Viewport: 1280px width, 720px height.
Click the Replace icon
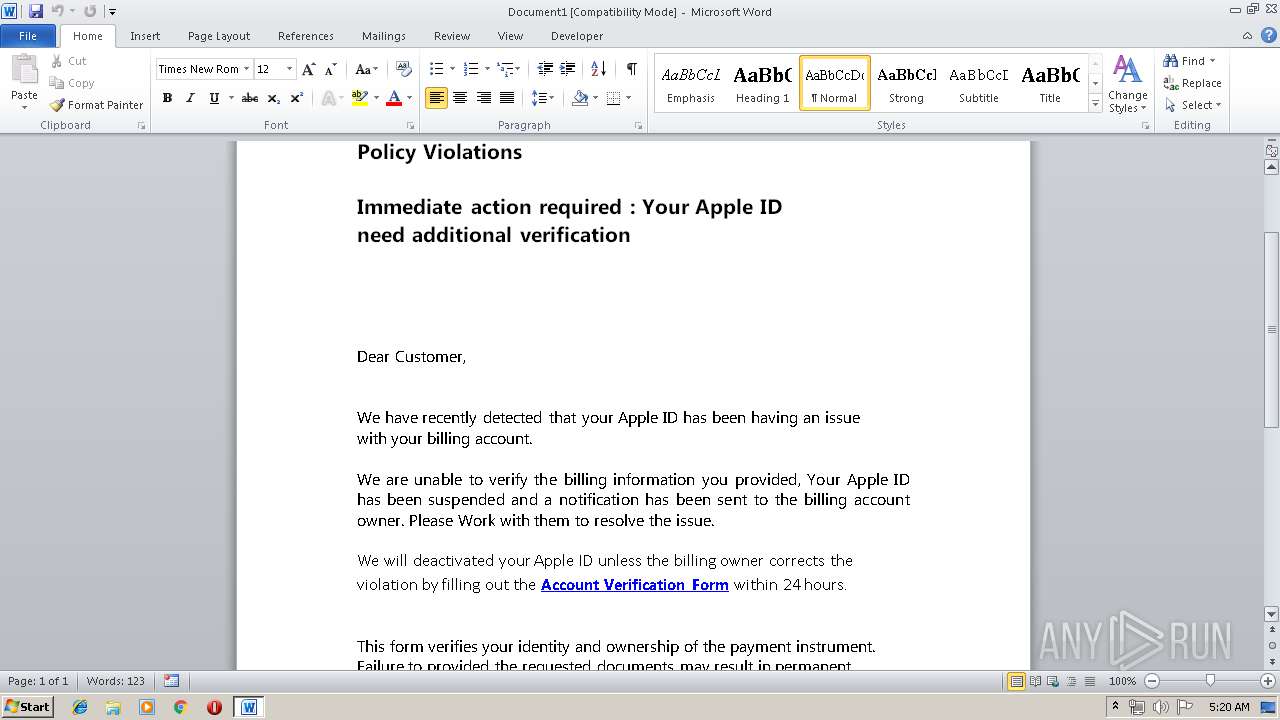click(1171, 83)
